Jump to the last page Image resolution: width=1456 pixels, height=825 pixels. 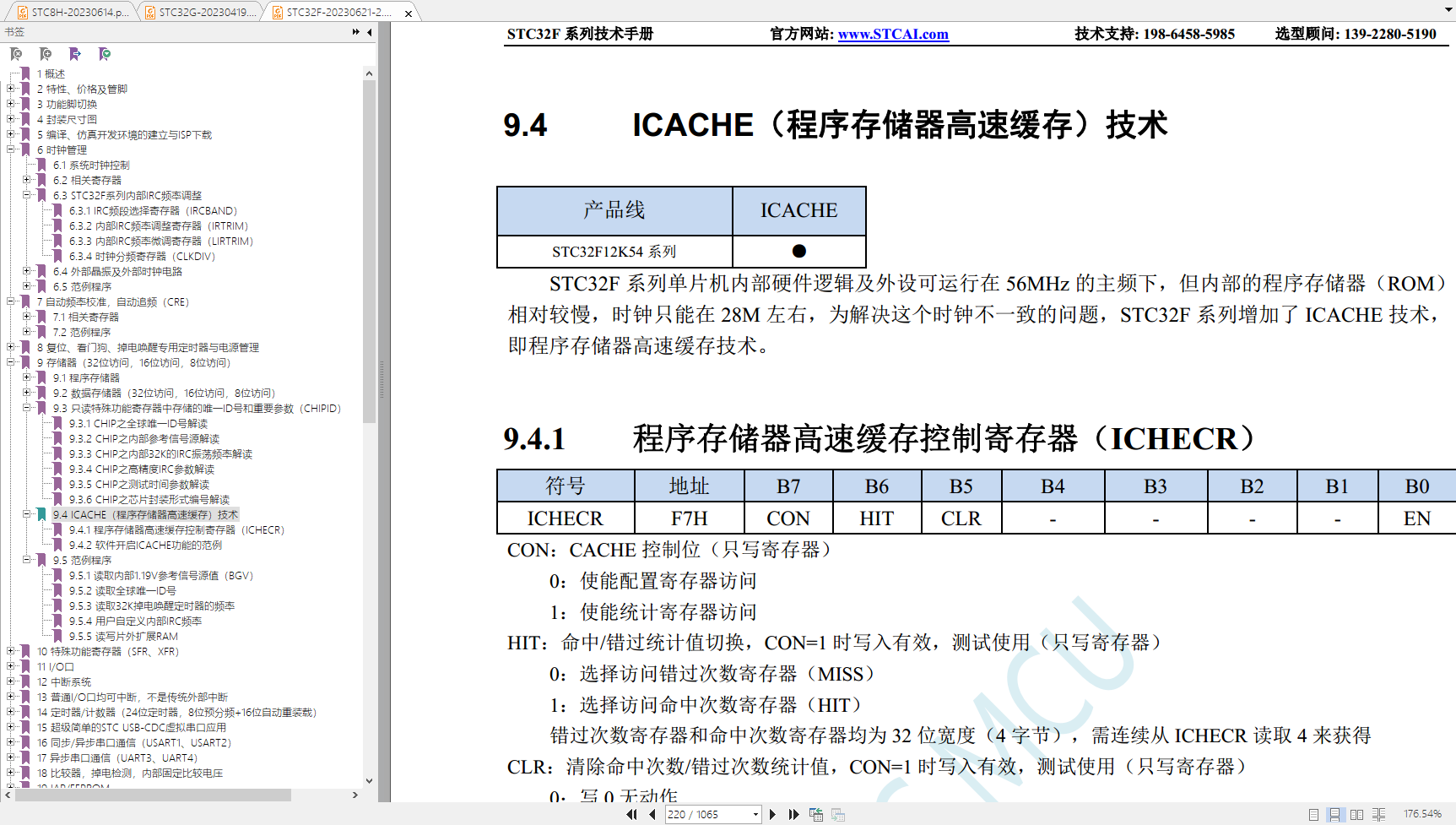(793, 814)
